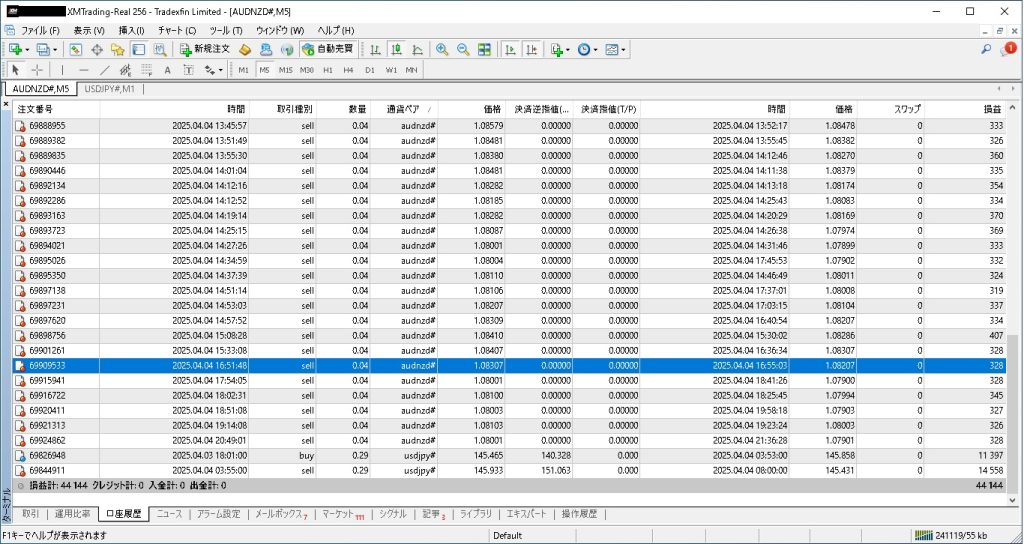Select the crosshair cursor tool
This screenshot has height=544, width=1024.
pyautogui.click(x=37, y=70)
